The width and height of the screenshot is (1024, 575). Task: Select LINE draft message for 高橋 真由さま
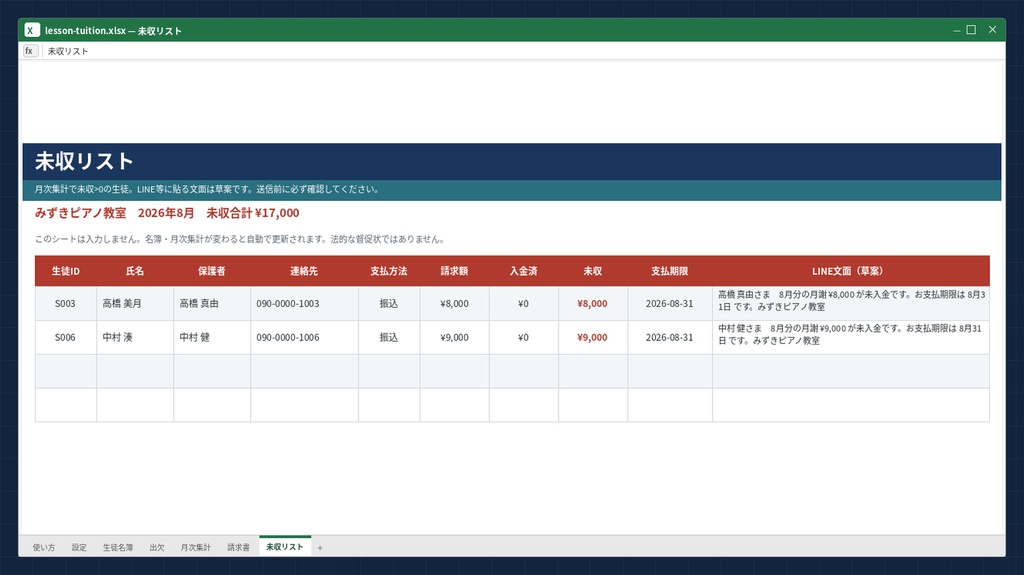pos(850,303)
